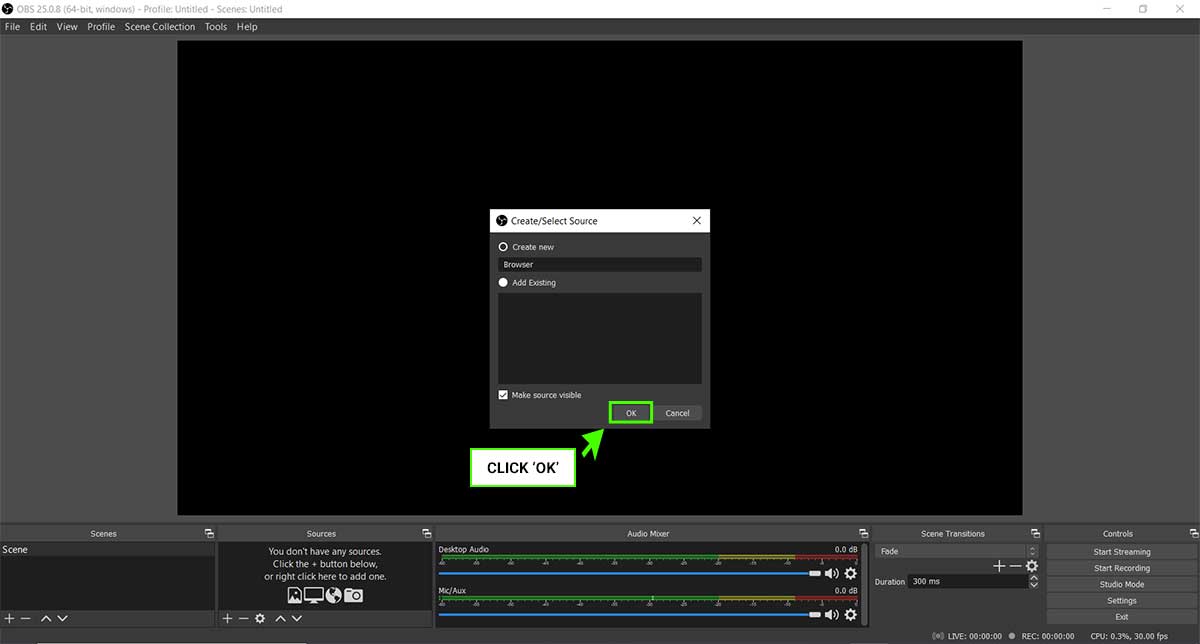Screen dimensions: 1200x644
Task: Undock the Audio Mixer with its pop-out icon
Action: 863,533
